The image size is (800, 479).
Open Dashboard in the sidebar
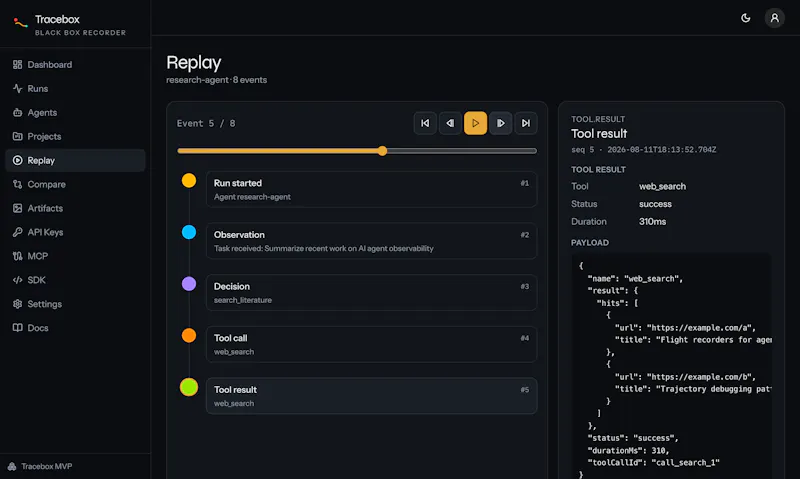pyautogui.click(x=76, y=64)
